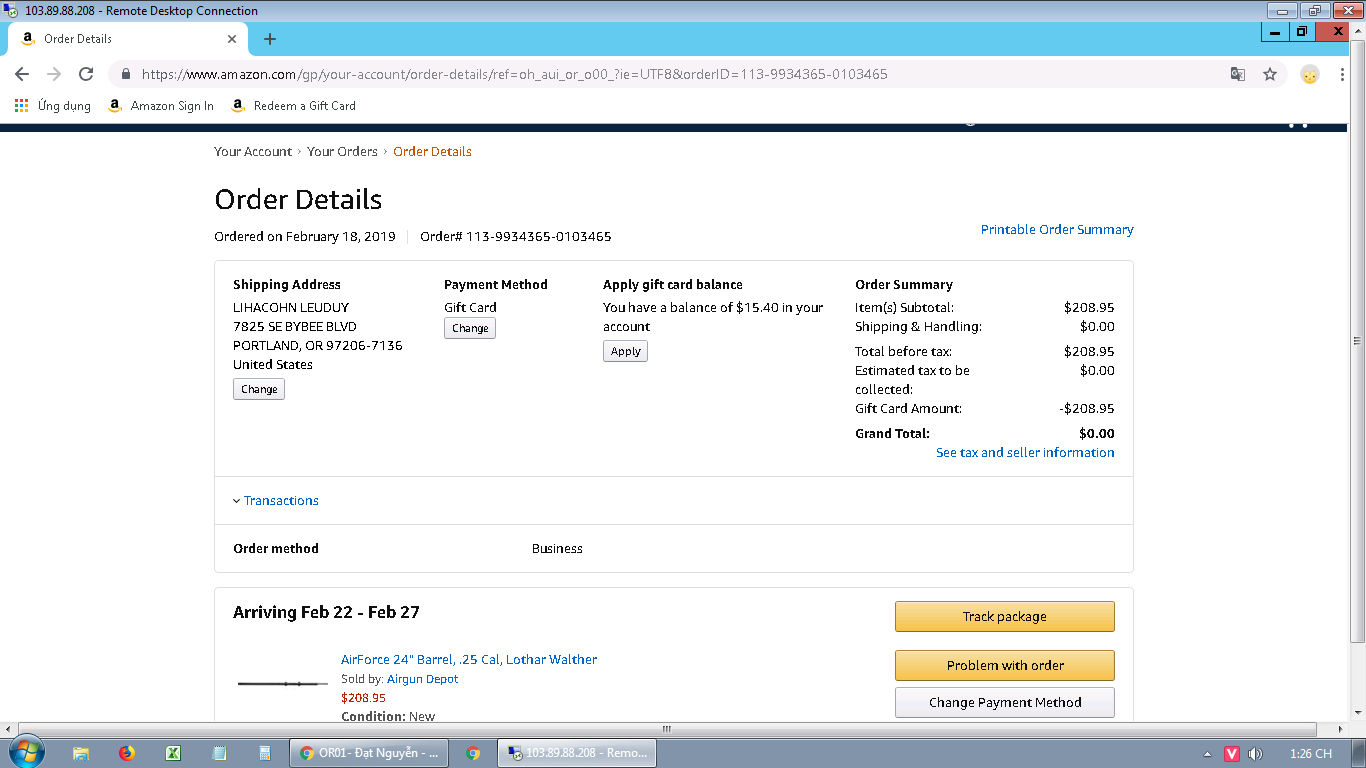The image size is (1366, 768).
Task: Open the Google Translate page icon
Action: 1238,74
